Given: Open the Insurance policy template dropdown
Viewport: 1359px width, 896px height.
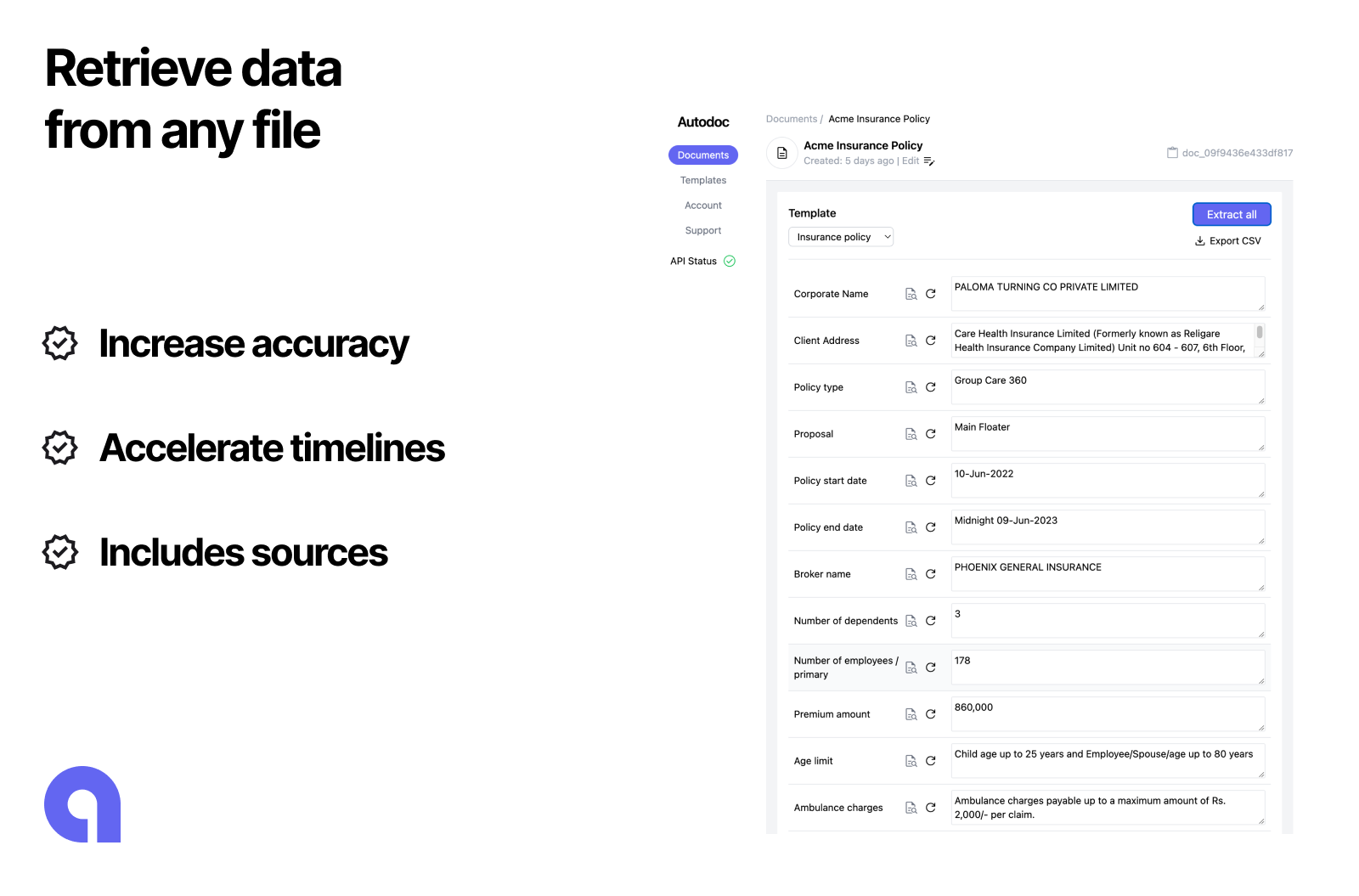Looking at the screenshot, I should pyautogui.click(x=841, y=237).
